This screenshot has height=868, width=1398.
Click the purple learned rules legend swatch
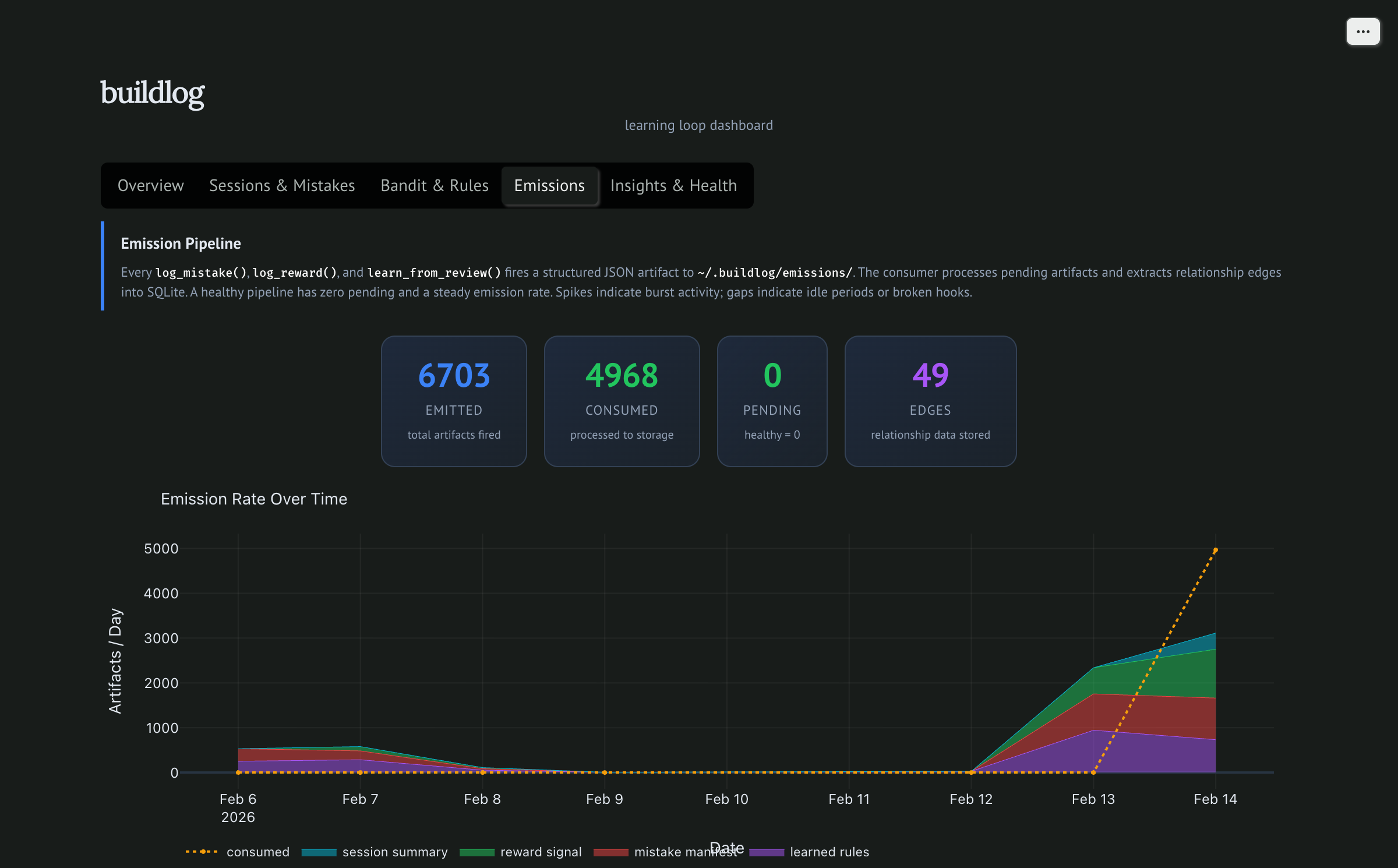[767, 852]
